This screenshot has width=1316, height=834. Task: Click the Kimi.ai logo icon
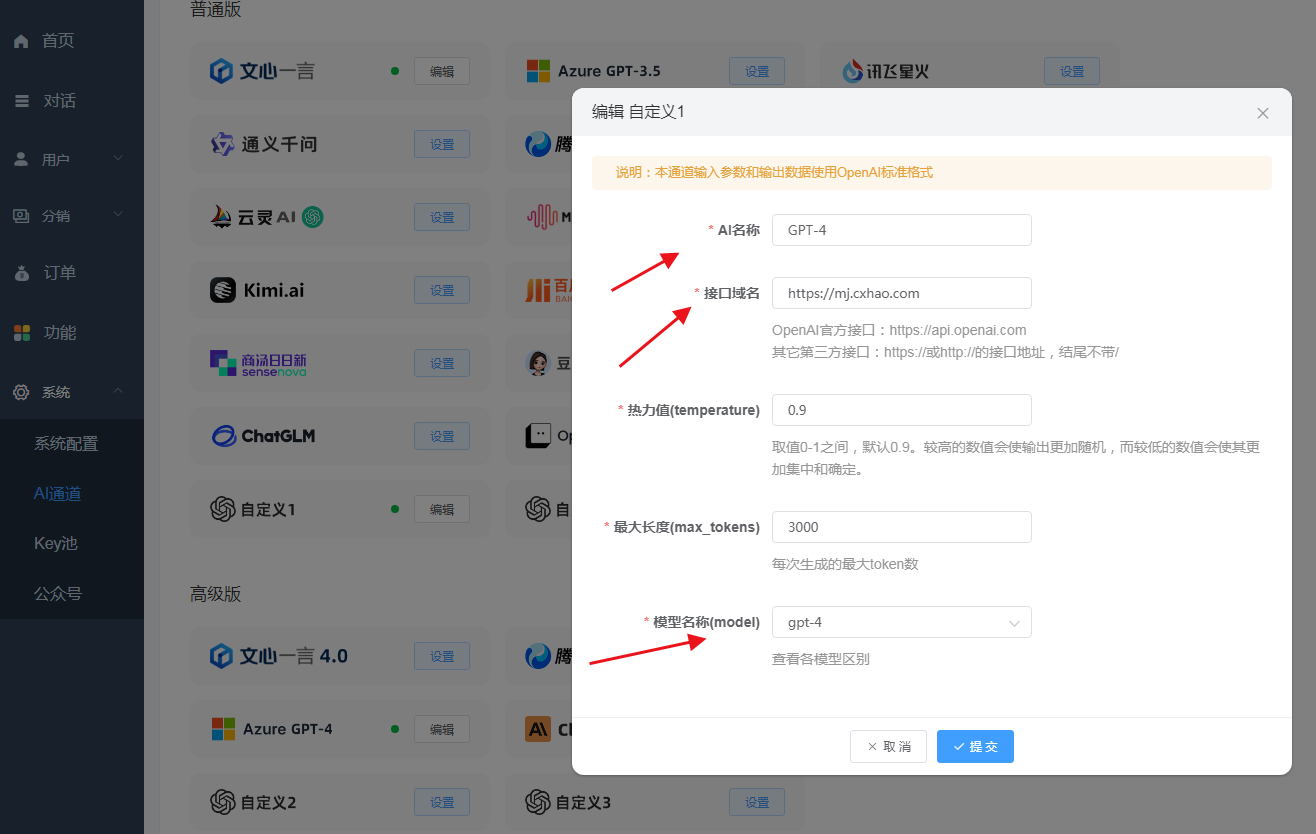coord(222,290)
